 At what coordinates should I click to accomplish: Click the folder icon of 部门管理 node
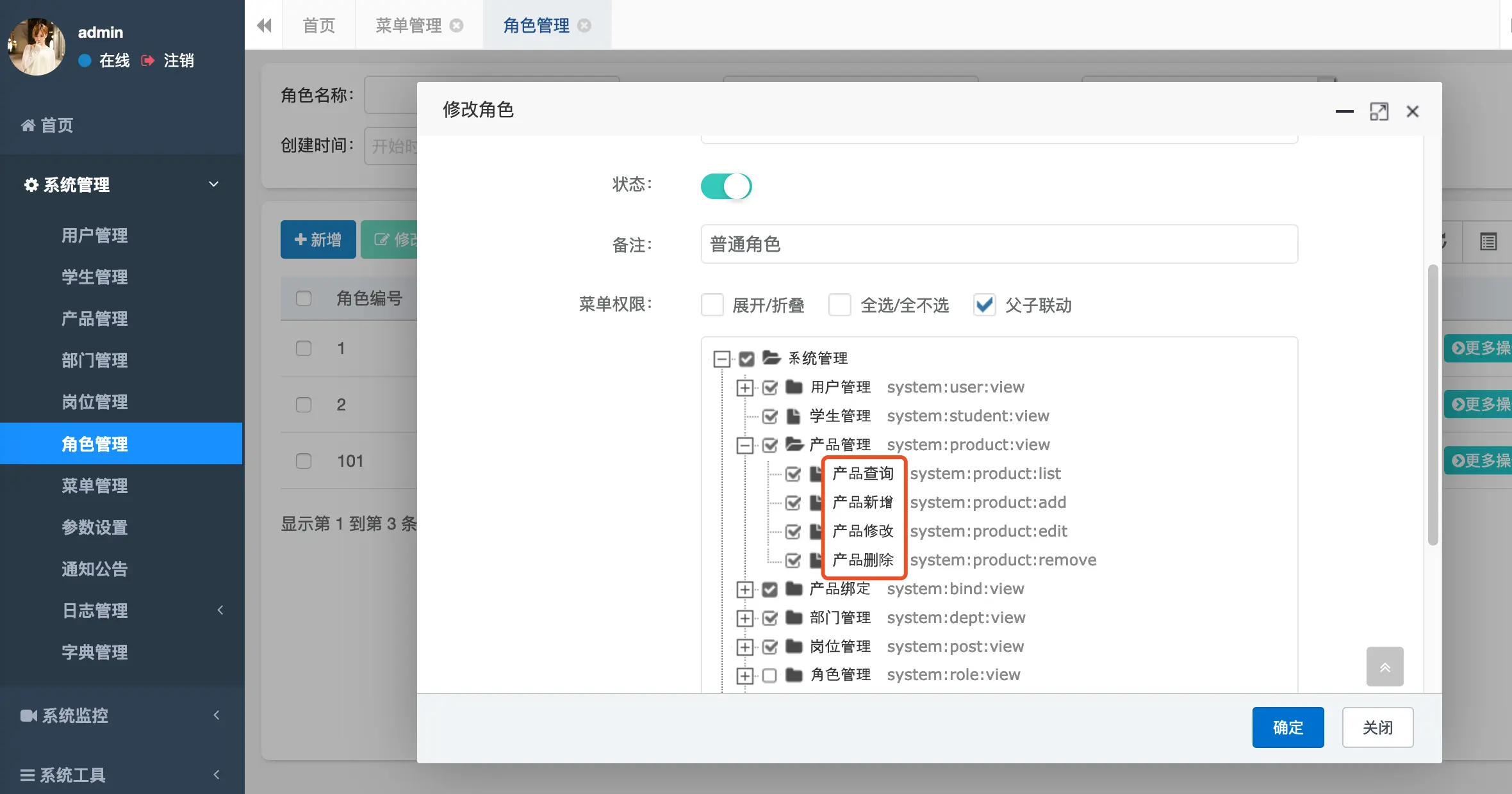point(794,617)
